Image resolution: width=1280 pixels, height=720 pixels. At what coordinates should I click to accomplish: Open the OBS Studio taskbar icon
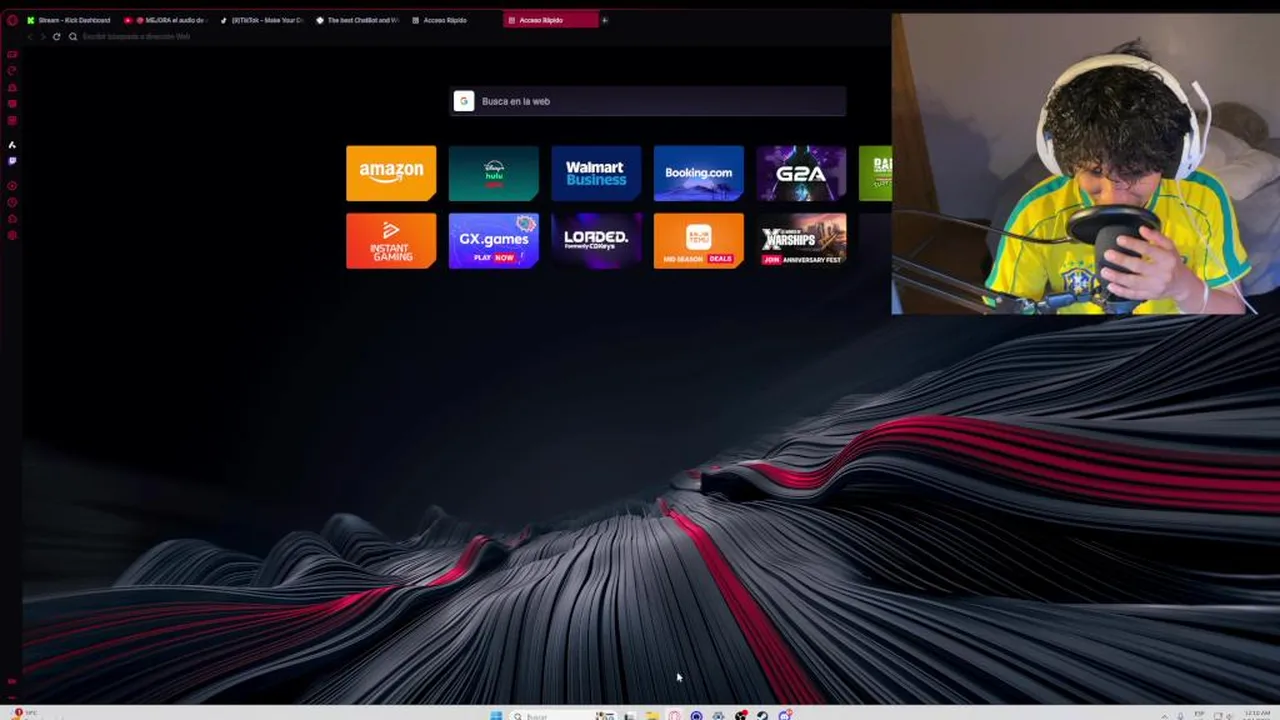tap(741, 715)
